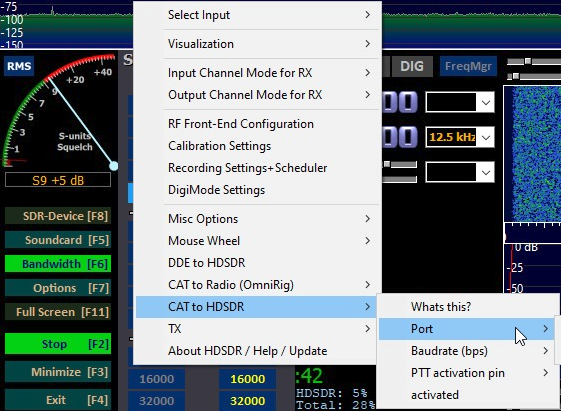Open the Visualization submenu
Viewport: 561px width, 411px height.
(257, 44)
